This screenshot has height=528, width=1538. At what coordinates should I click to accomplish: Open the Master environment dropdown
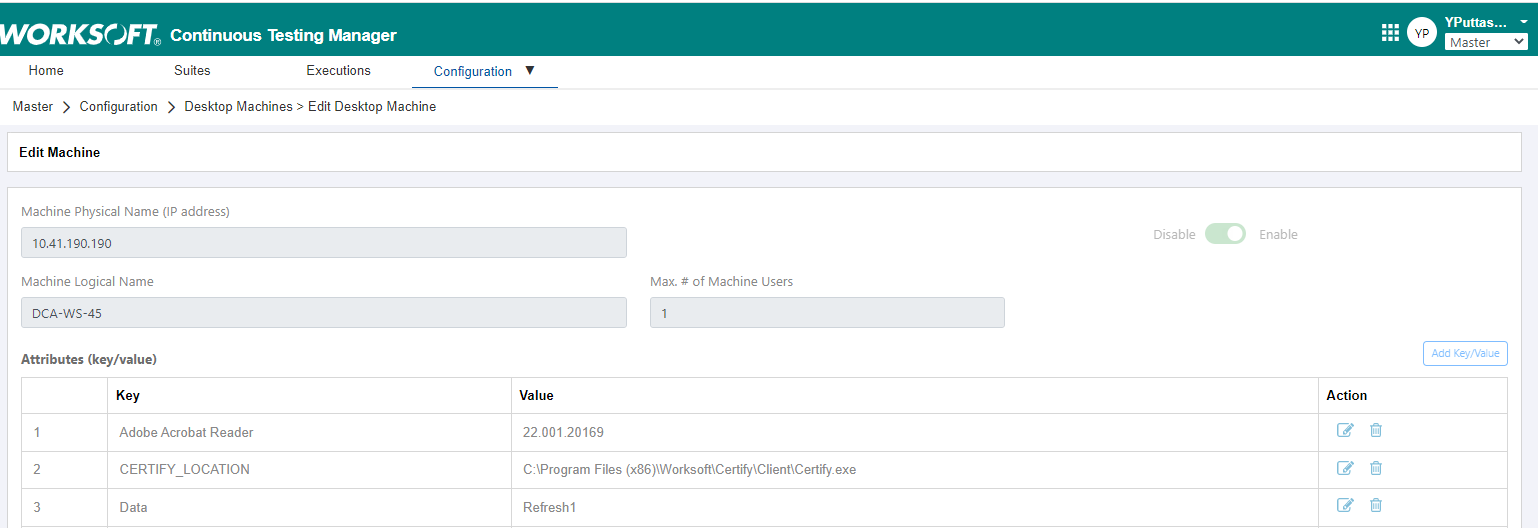pyautogui.click(x=1486, y=42)
